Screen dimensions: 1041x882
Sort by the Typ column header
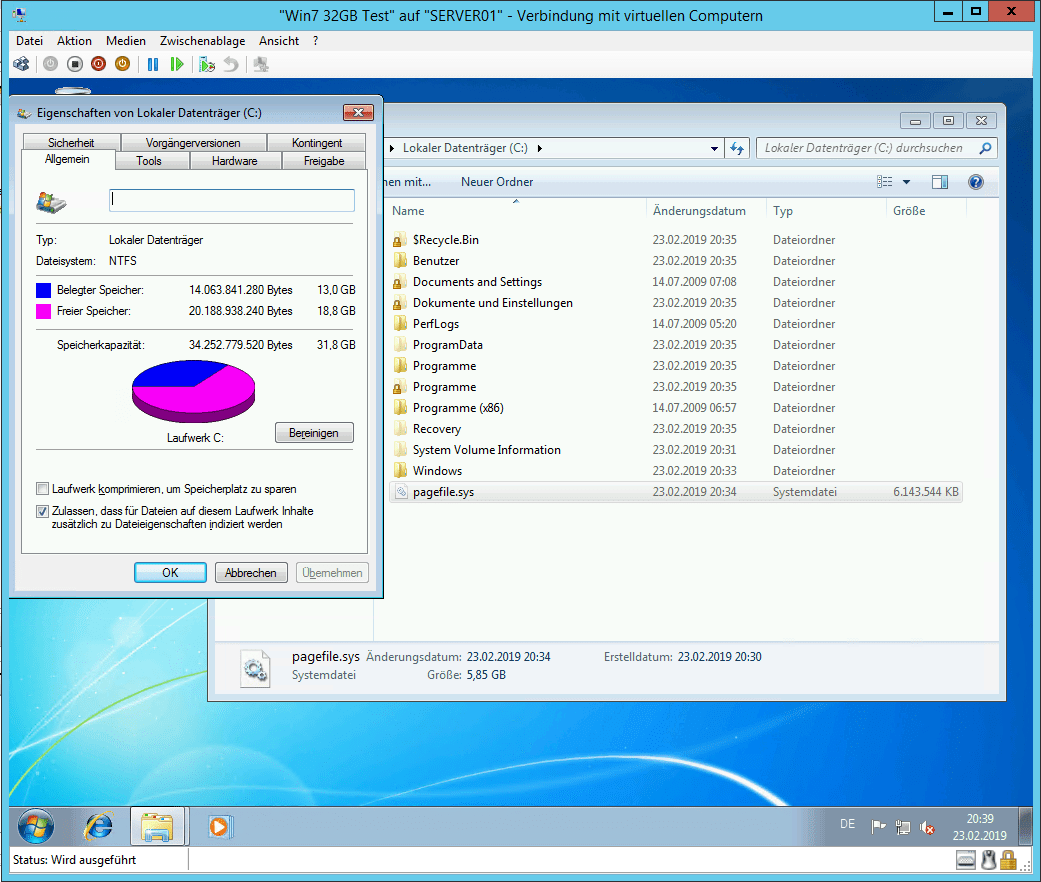[825, 211]
